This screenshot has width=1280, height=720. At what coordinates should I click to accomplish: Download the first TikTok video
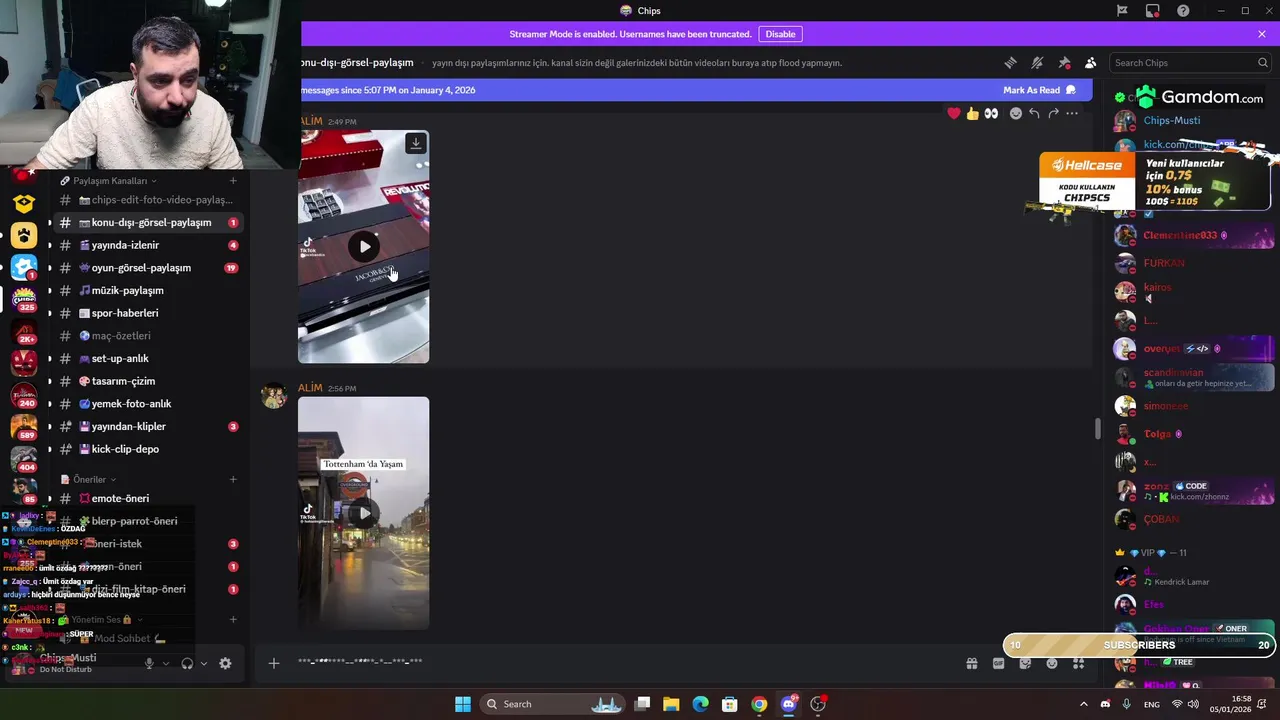416,144
